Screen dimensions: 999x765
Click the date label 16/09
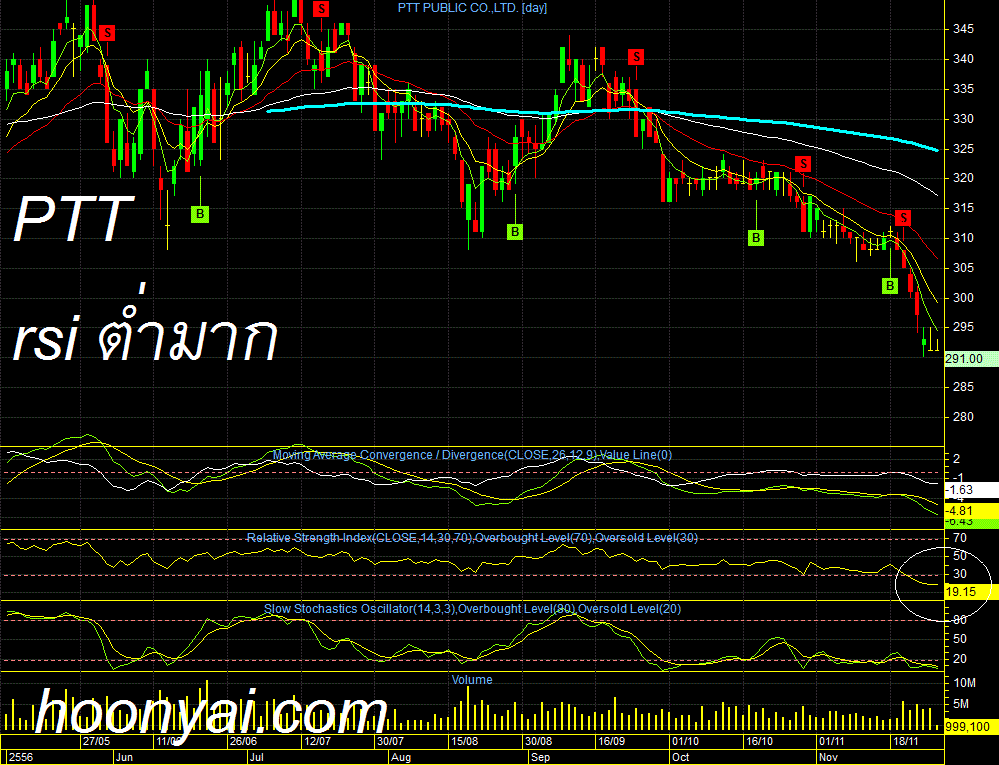612,741
